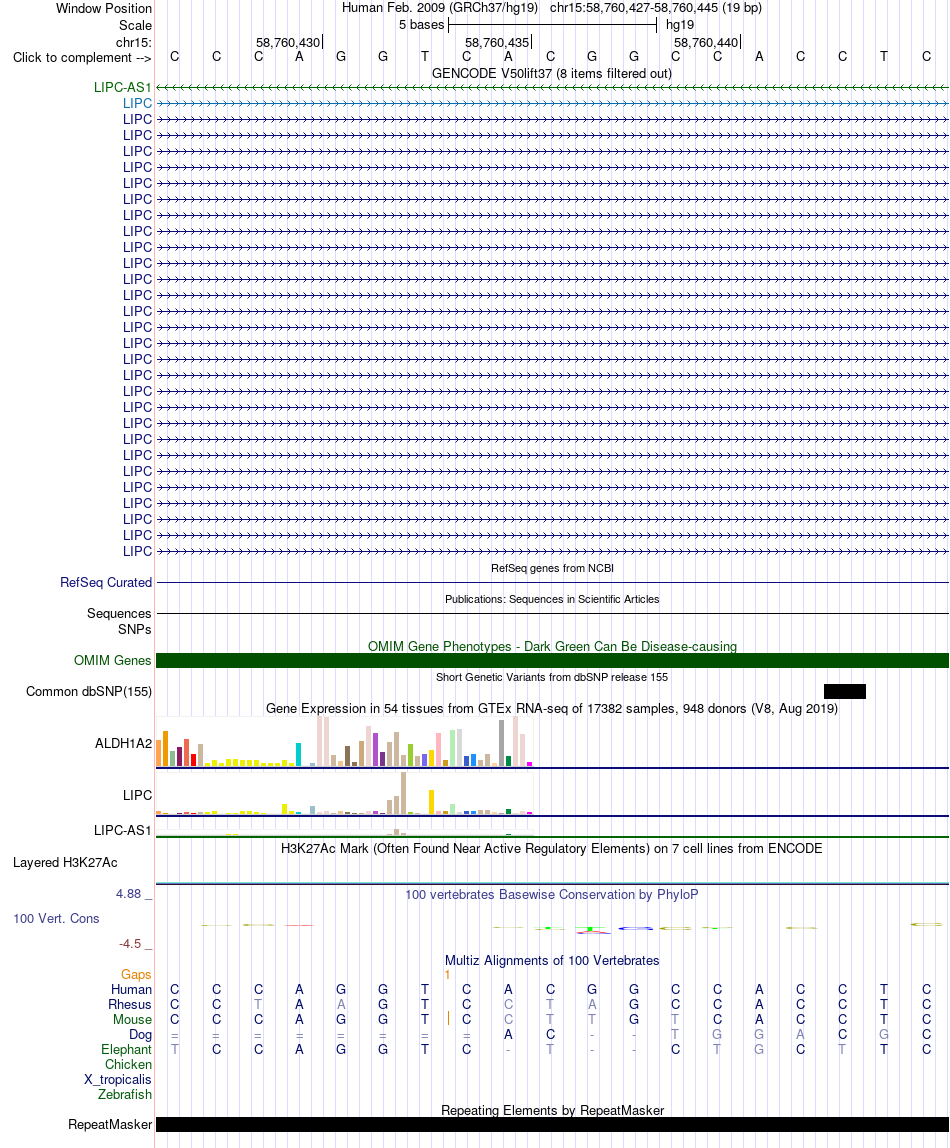Click the green LIPC-AS1 arrowed transcript line
The image size is (950, 1148).
tap(553, 87)
